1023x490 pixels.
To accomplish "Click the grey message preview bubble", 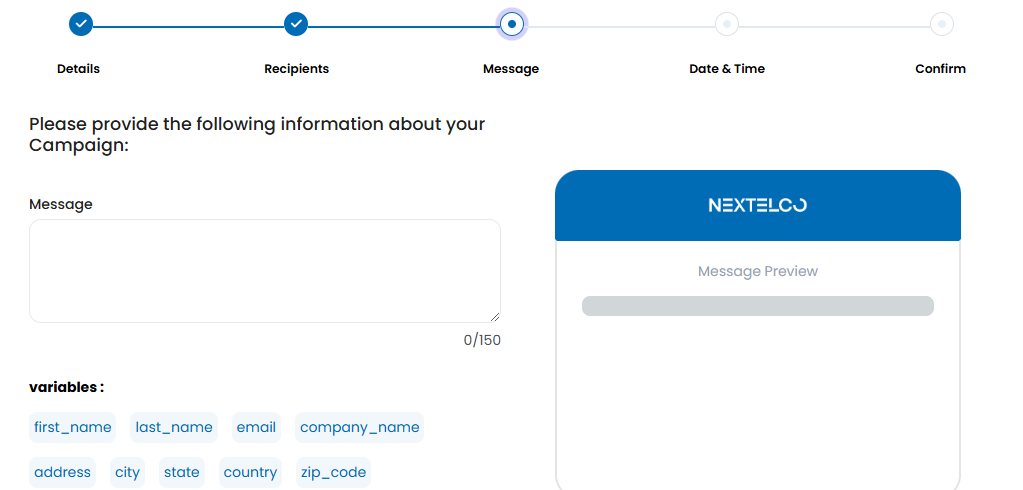I will 757,306.
